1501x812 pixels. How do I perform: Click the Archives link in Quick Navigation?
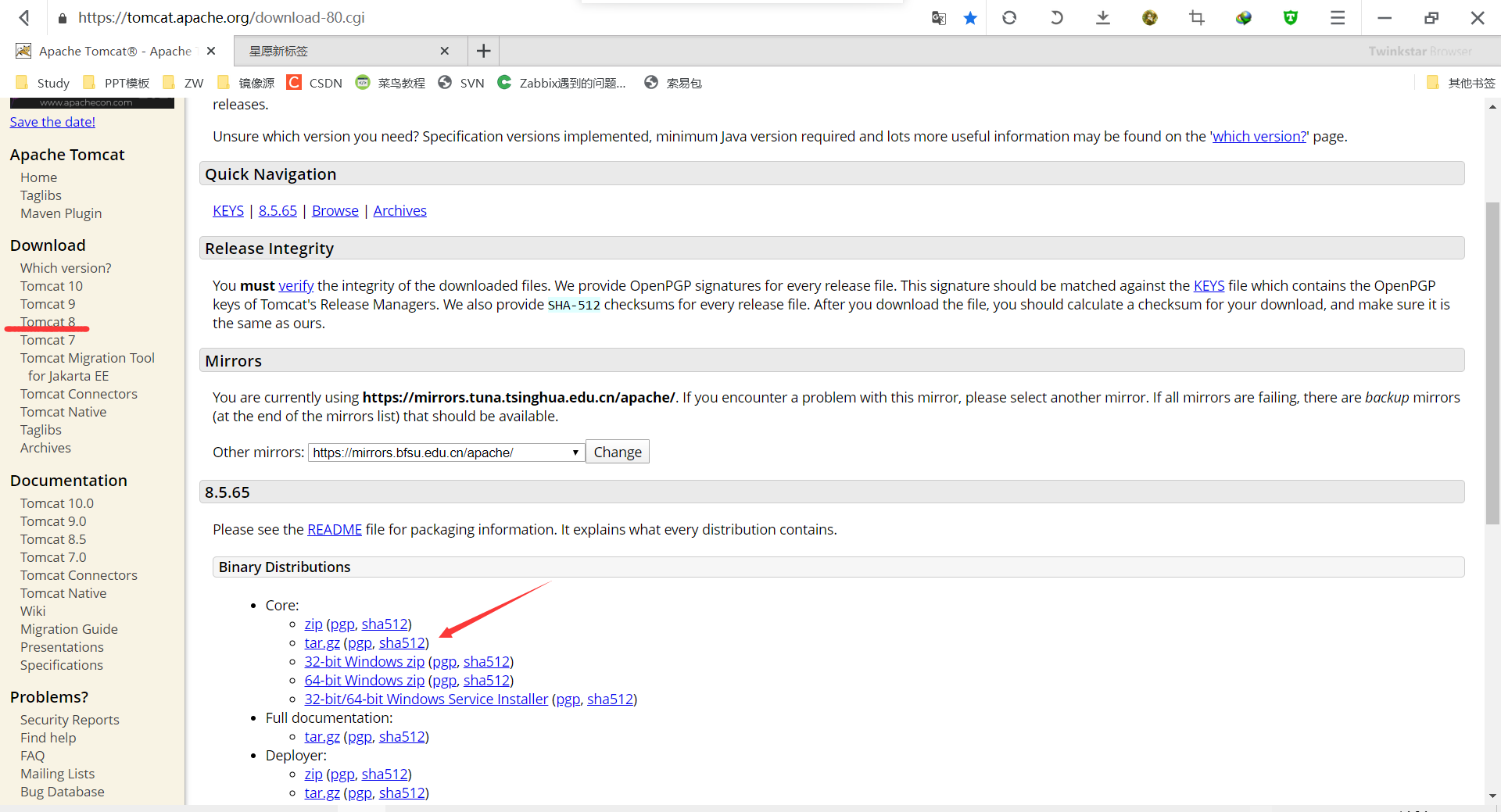coord(400,210)
